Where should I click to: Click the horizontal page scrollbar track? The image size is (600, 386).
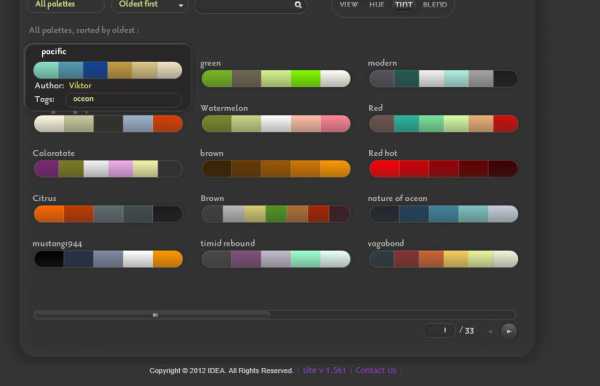[274, 315]
